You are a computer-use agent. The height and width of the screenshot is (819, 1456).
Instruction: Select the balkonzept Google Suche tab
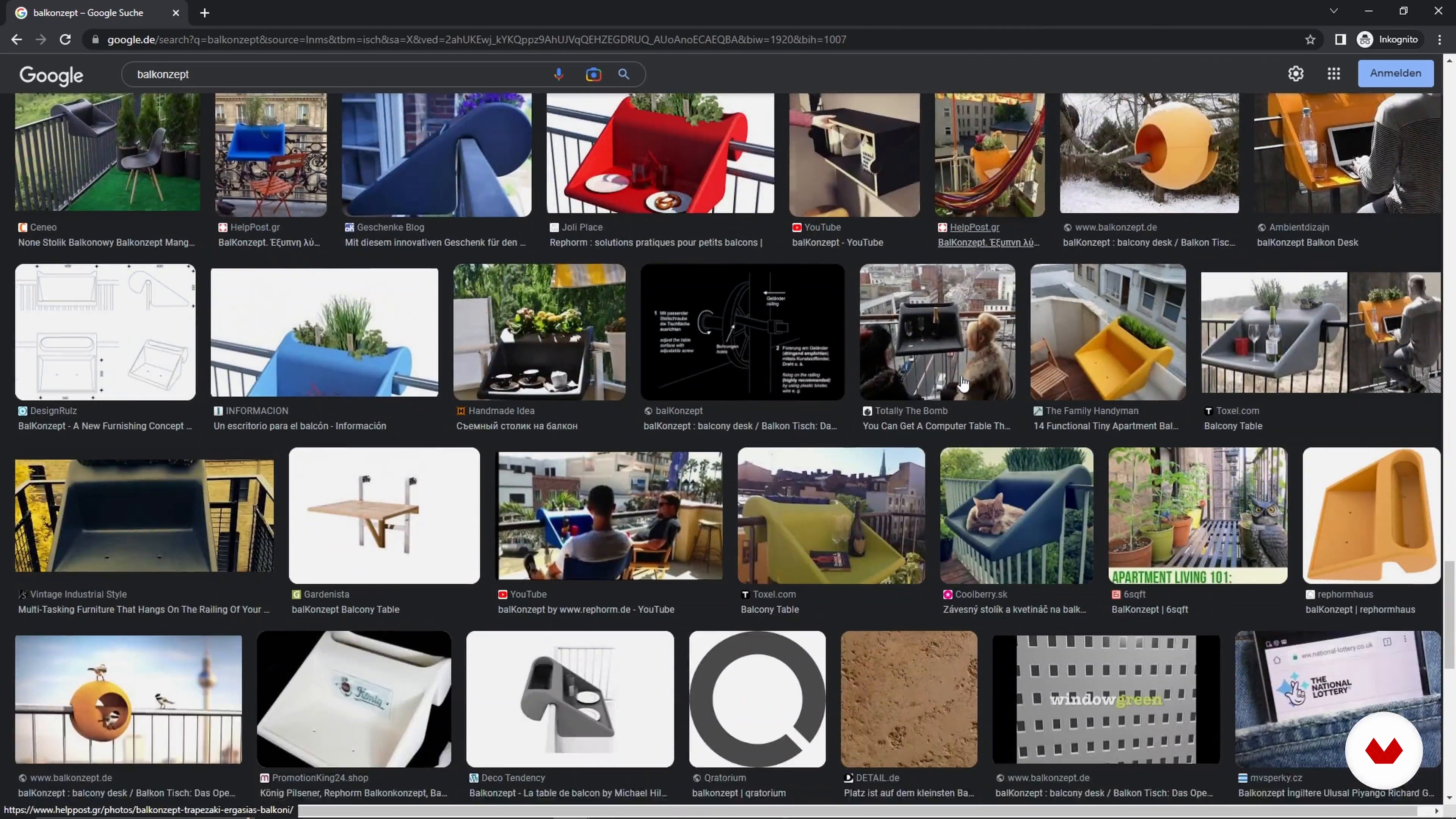click(96, 13)
